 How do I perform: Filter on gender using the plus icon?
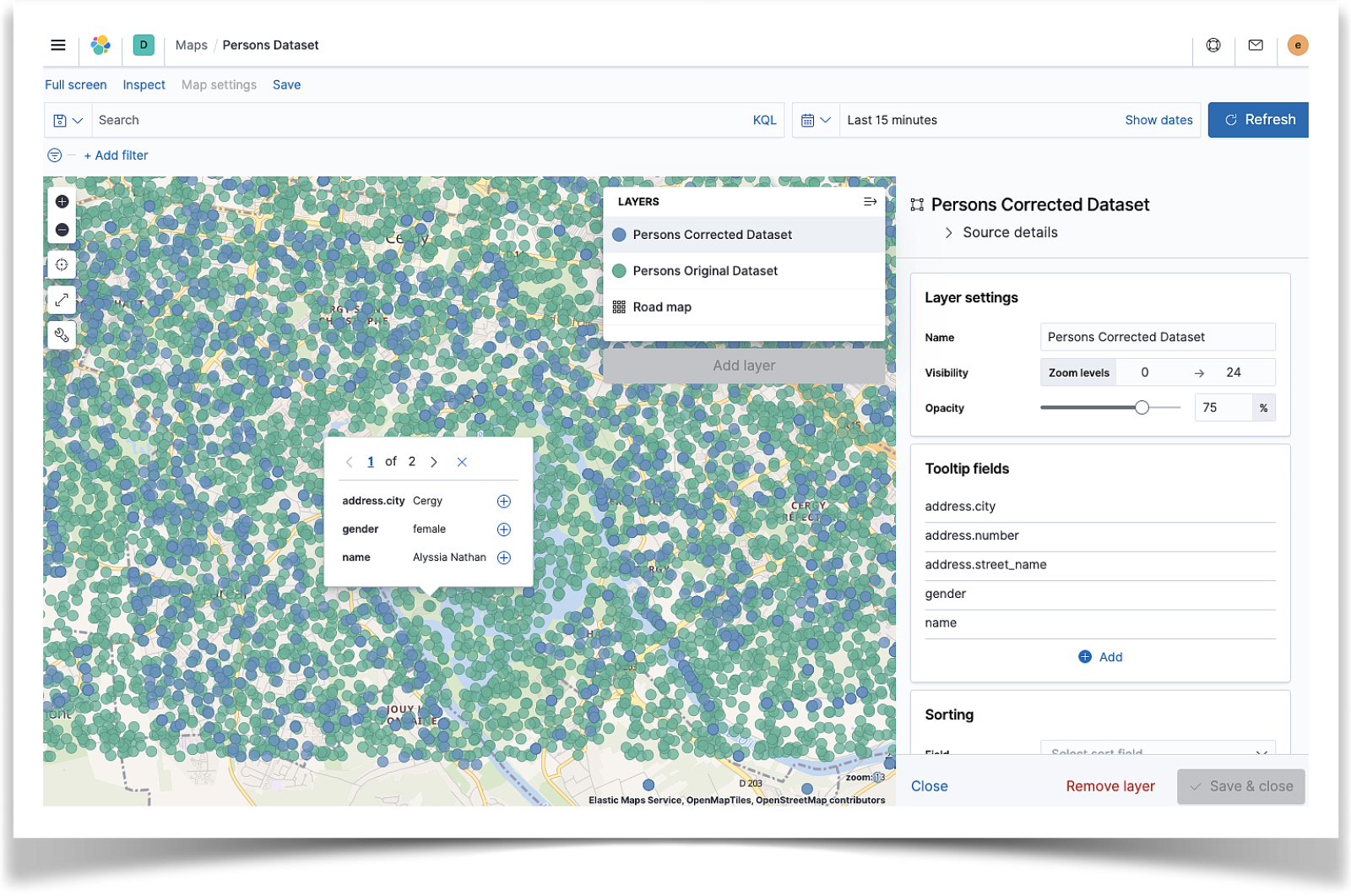pos(503,529)
